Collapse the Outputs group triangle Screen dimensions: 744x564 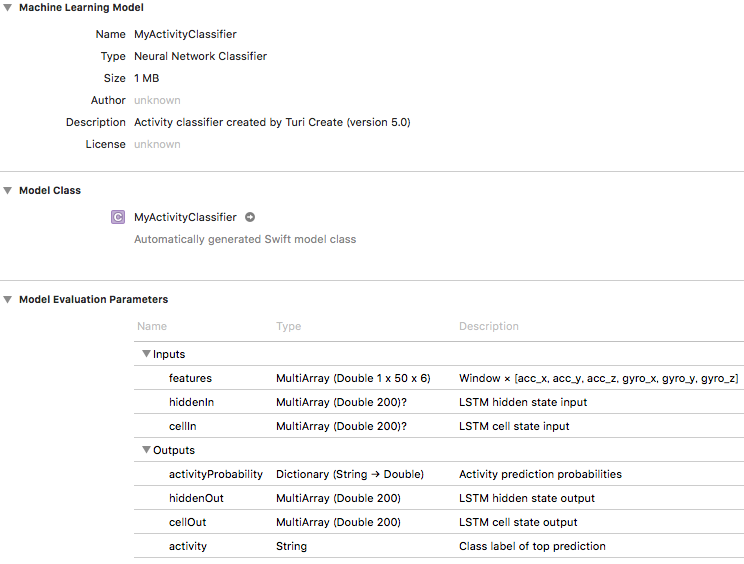146,450
